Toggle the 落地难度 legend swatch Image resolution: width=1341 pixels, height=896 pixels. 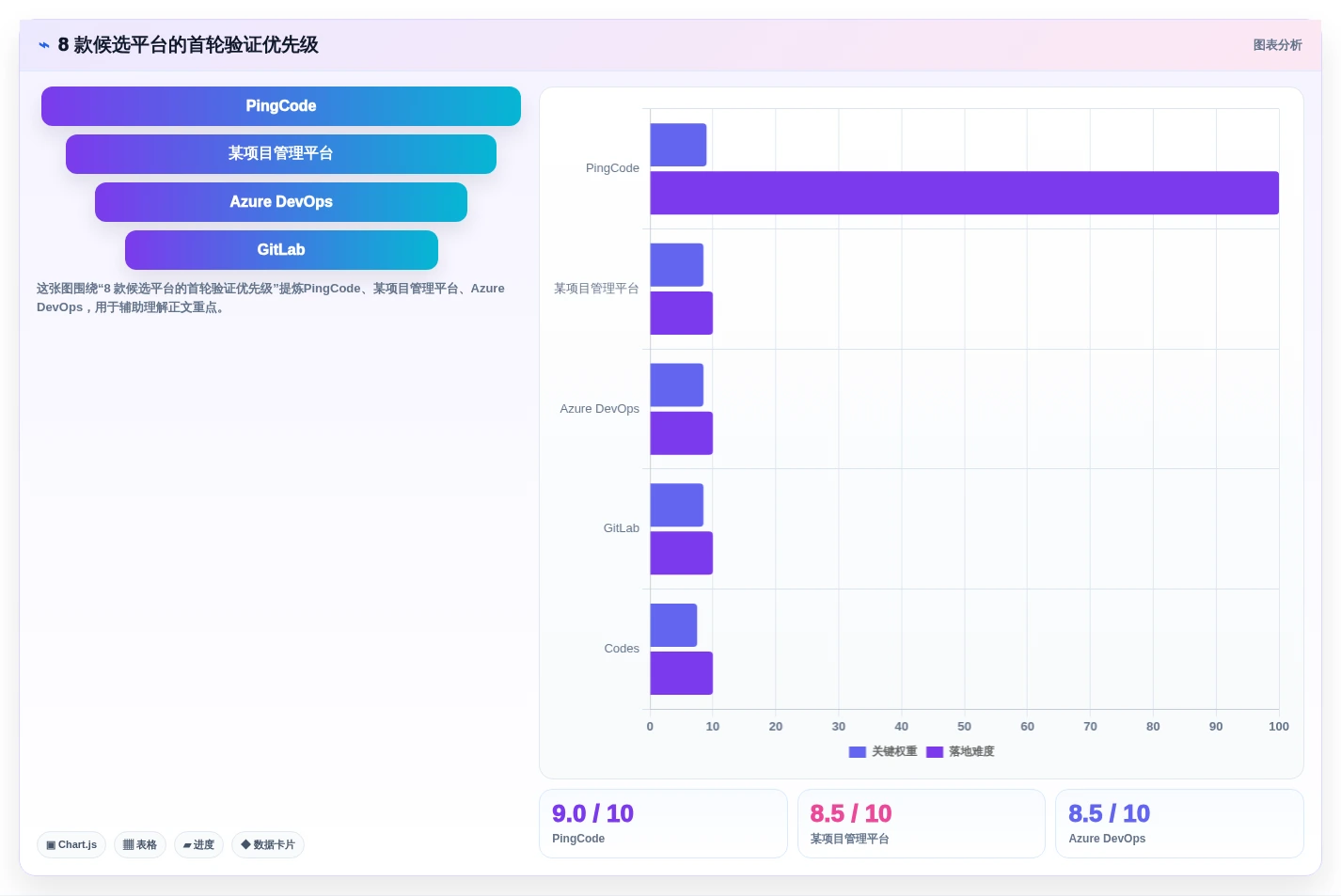pyautogui.click(x=935, y=752)
